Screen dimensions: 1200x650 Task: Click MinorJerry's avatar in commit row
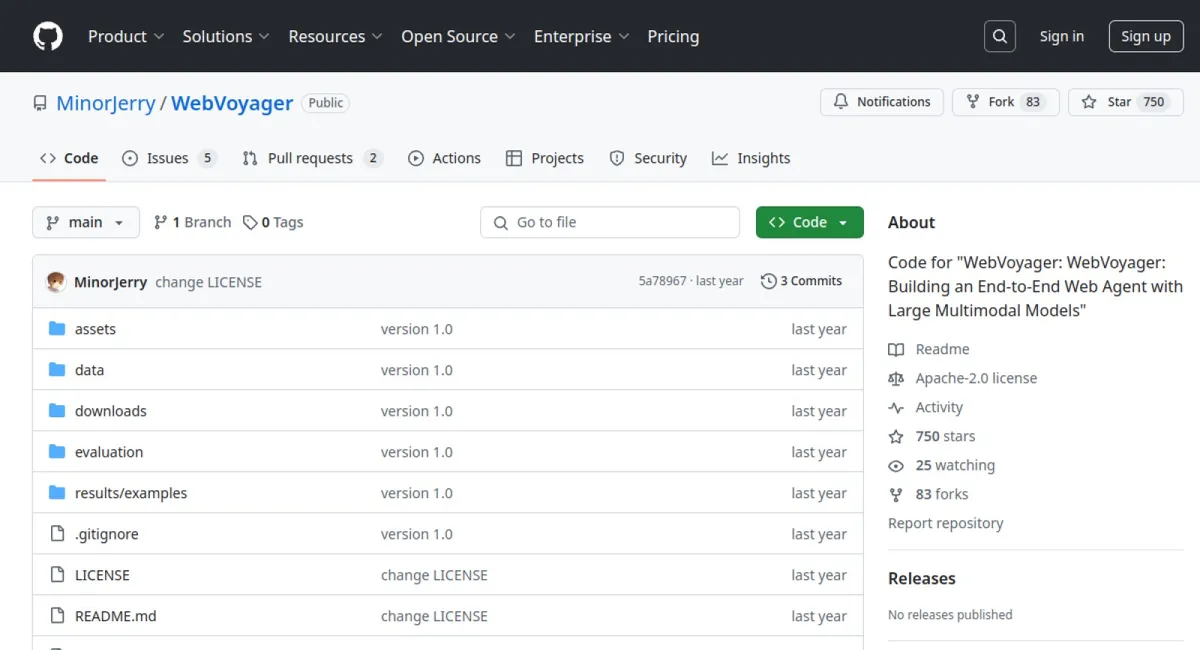(56, 282)
